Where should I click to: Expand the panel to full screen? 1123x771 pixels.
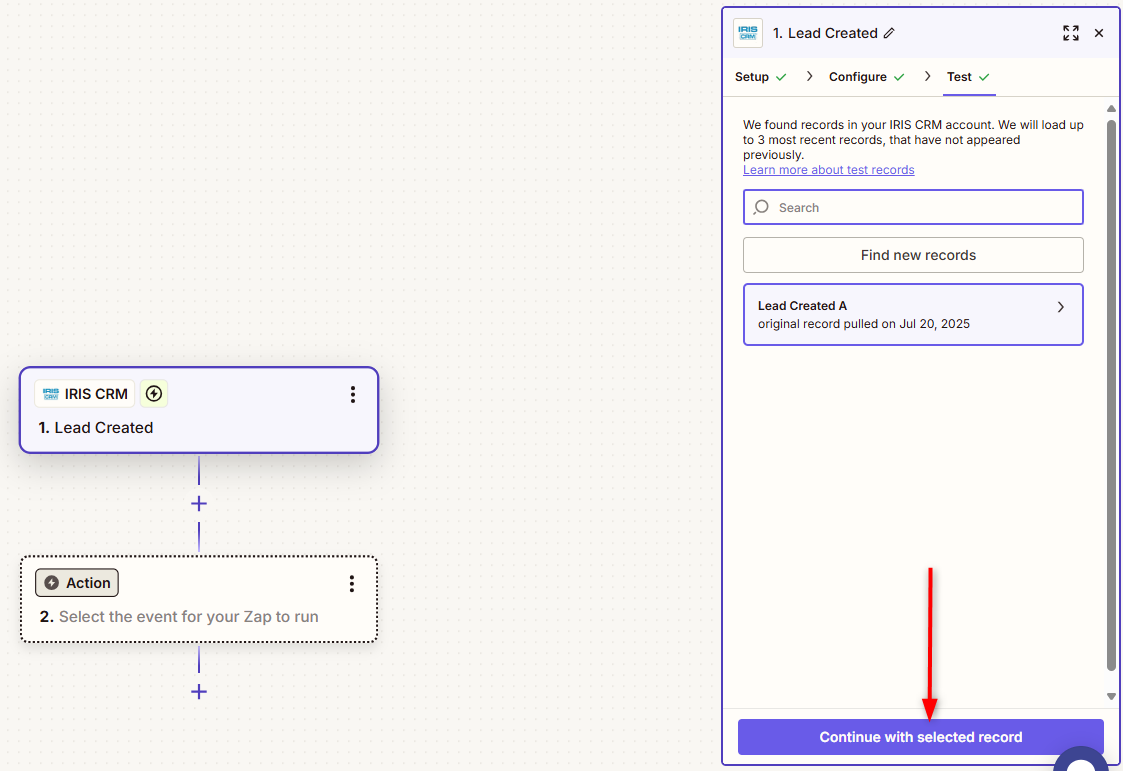[x=1071, y=33]
